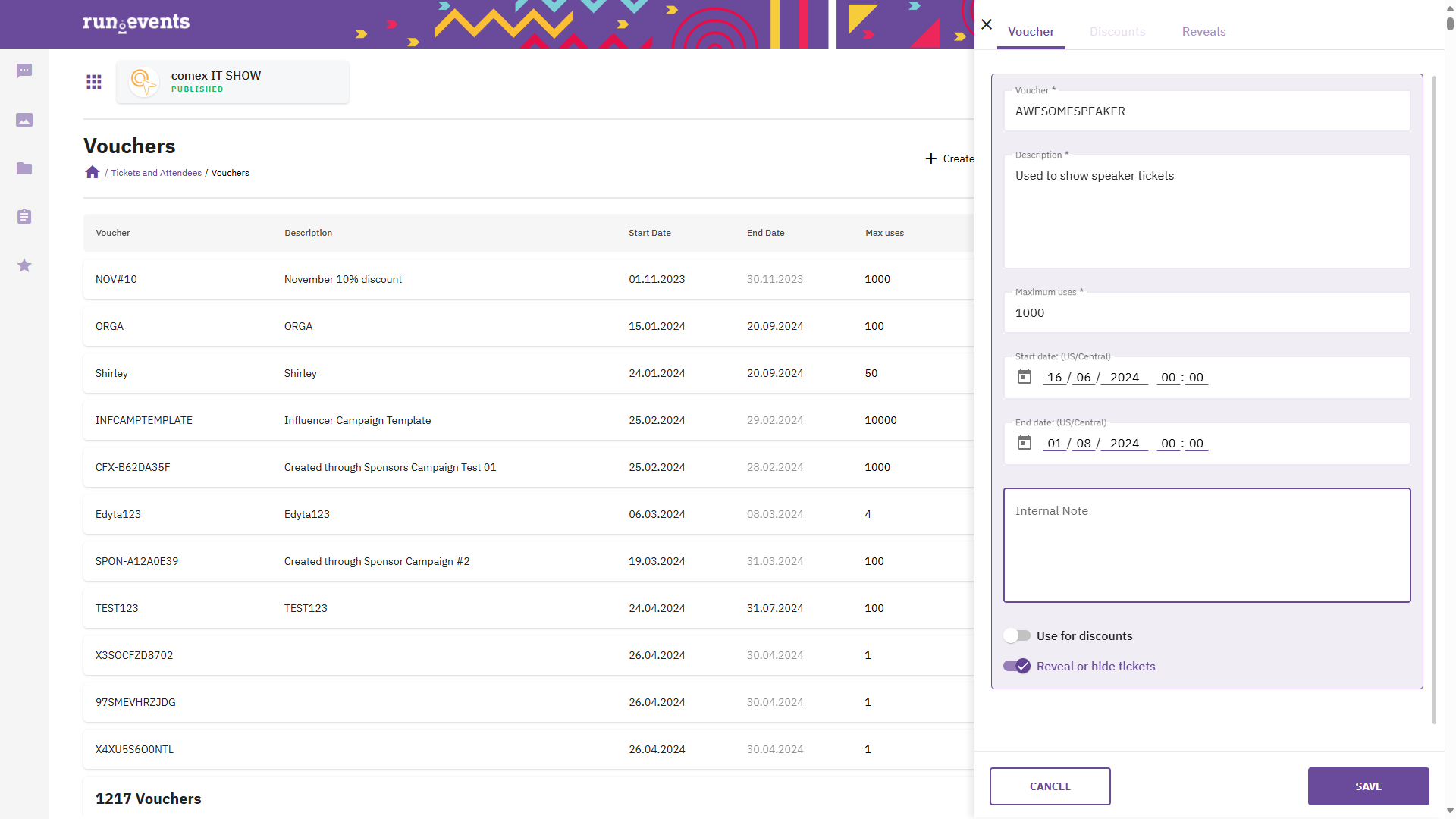Edit the start date year field
The width and height of the screenshot is (1456, 819).
(1125, 378)
